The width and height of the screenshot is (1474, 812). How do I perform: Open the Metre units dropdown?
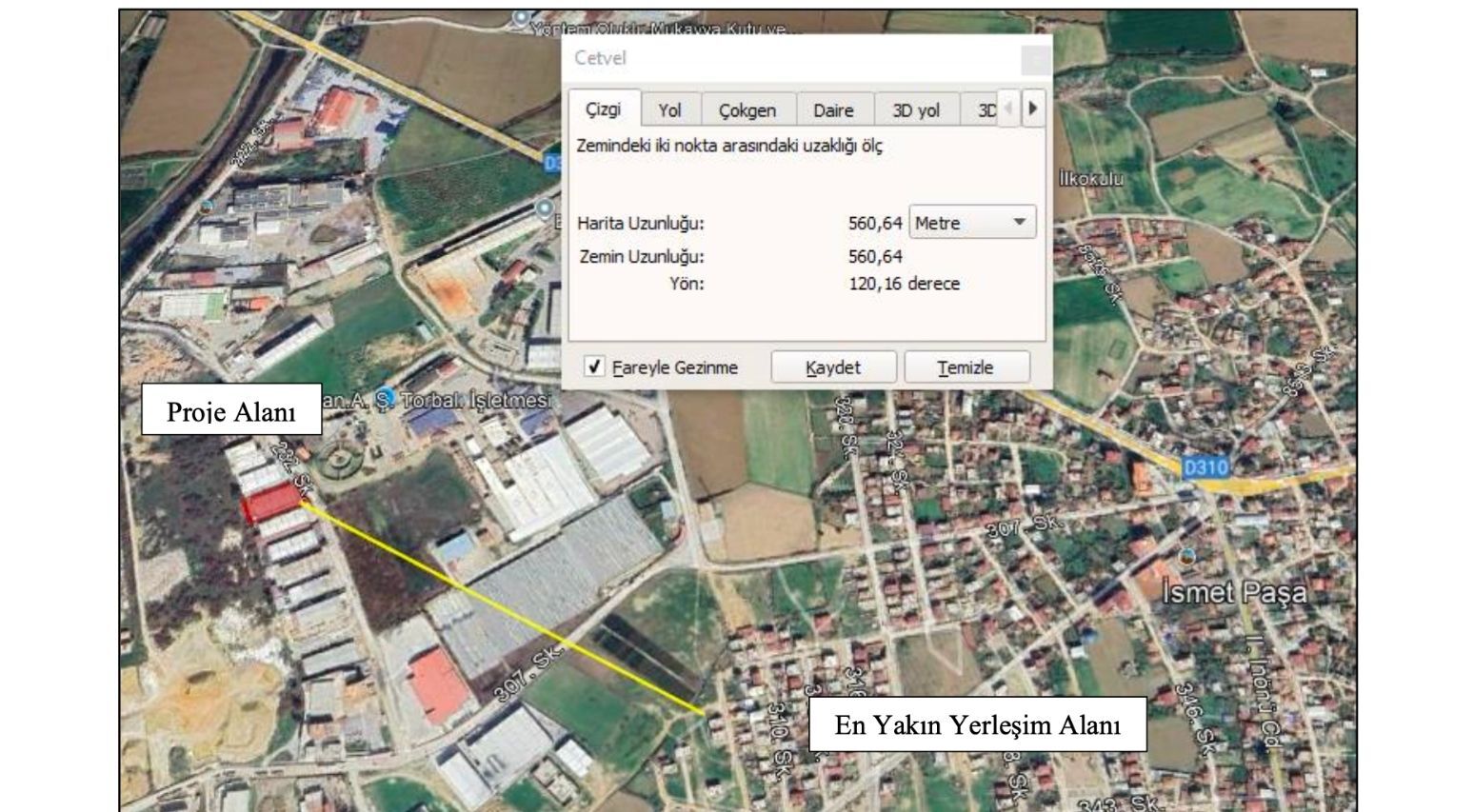coord(969,222)
